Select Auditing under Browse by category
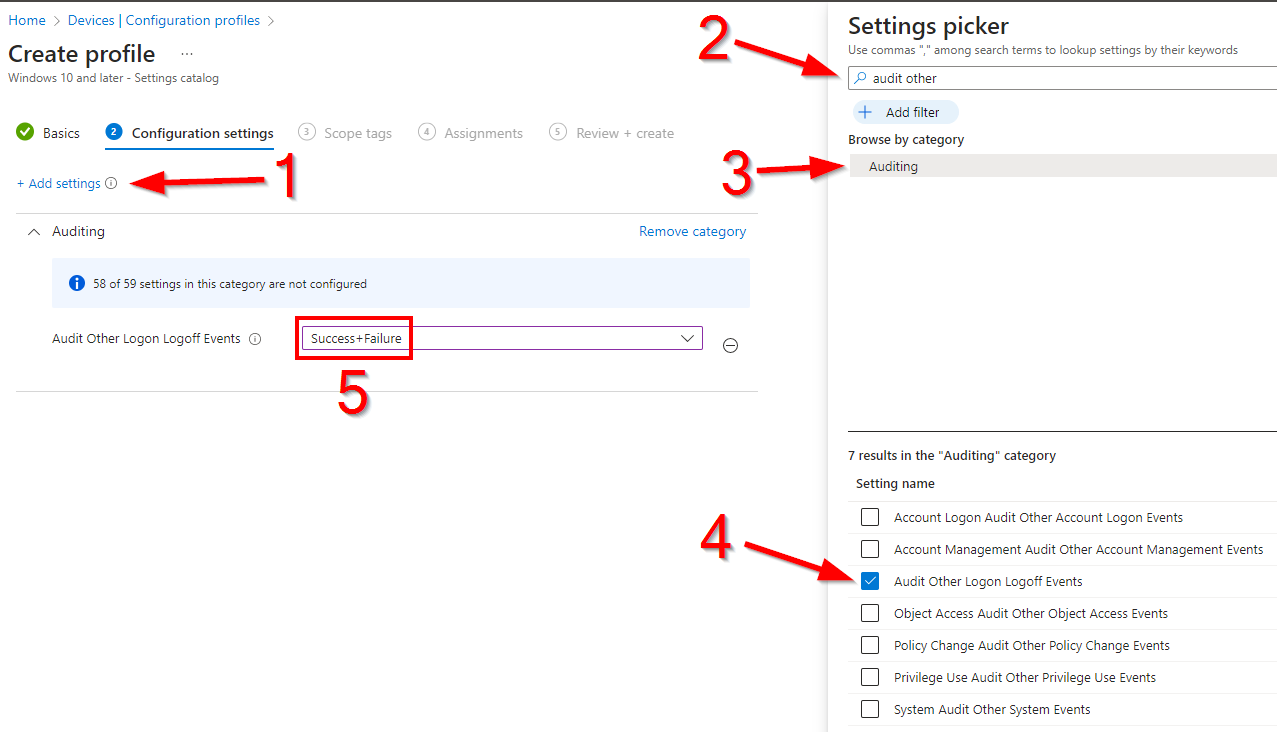 [890, 165]
